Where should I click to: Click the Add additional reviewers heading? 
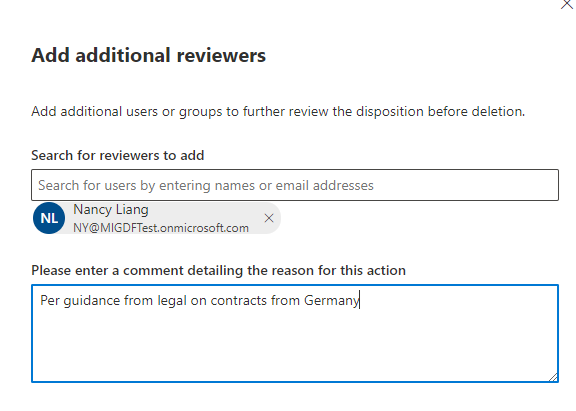(148, 55)
